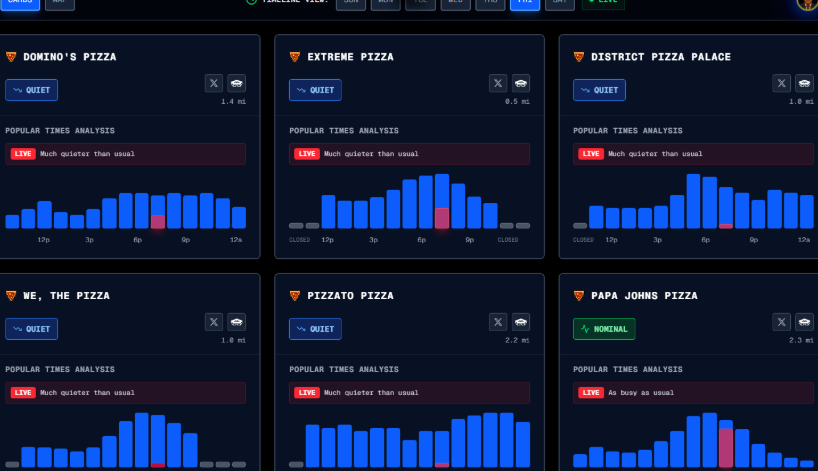Click the pizza slice icon beside We, The Pizza
The width and height of the screenshot is (818, 471).
[11, 296]
